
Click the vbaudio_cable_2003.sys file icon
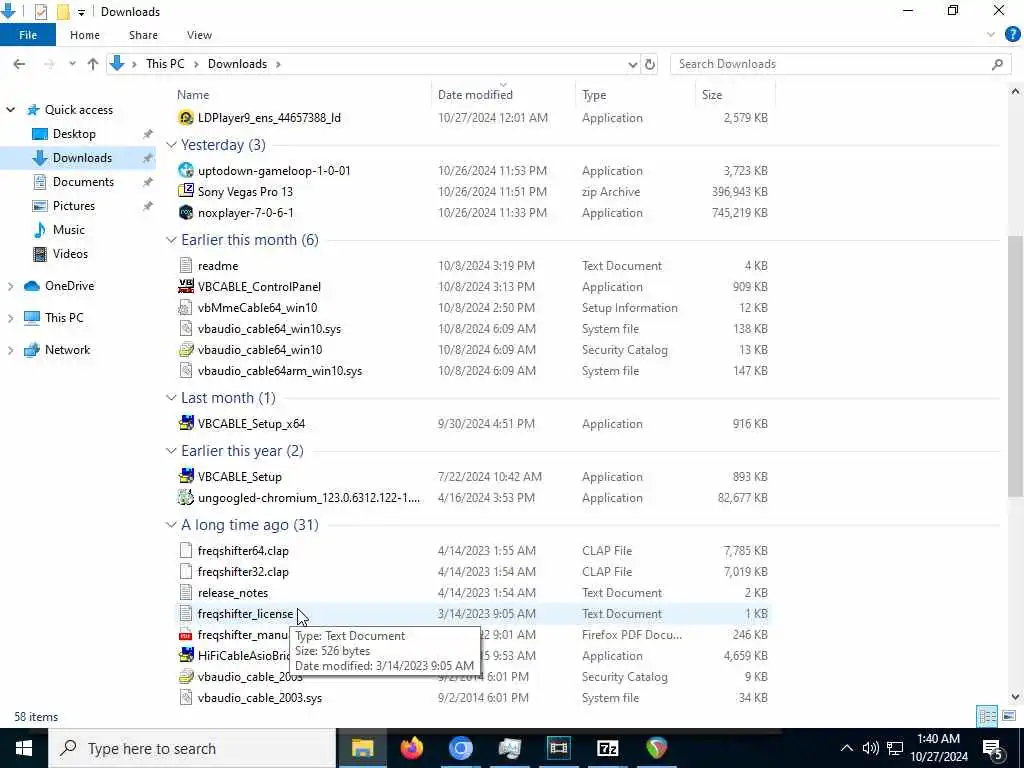[186, 697]
